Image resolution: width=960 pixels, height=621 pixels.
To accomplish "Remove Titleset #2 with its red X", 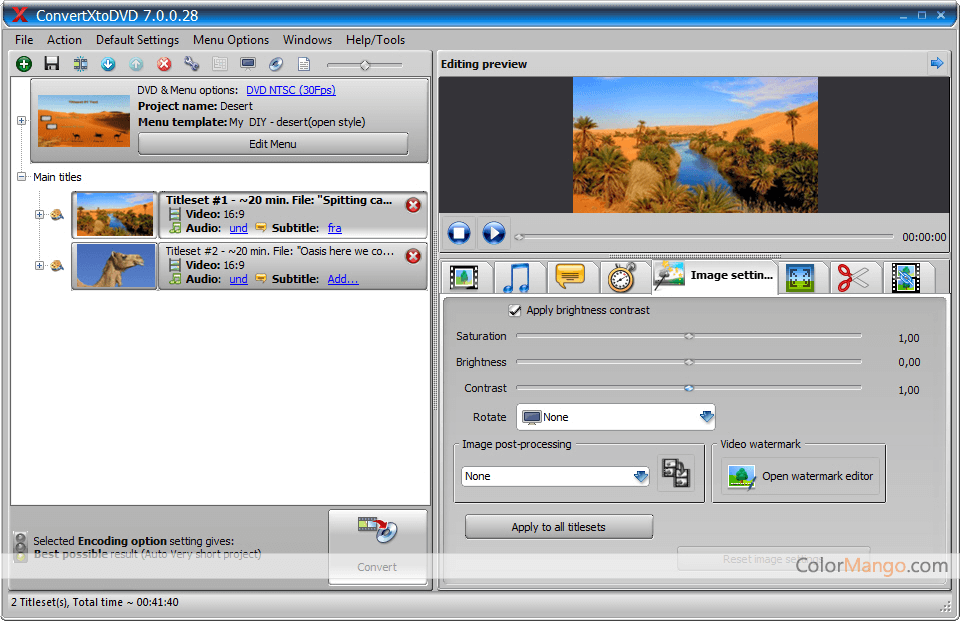I will point(413,256).
